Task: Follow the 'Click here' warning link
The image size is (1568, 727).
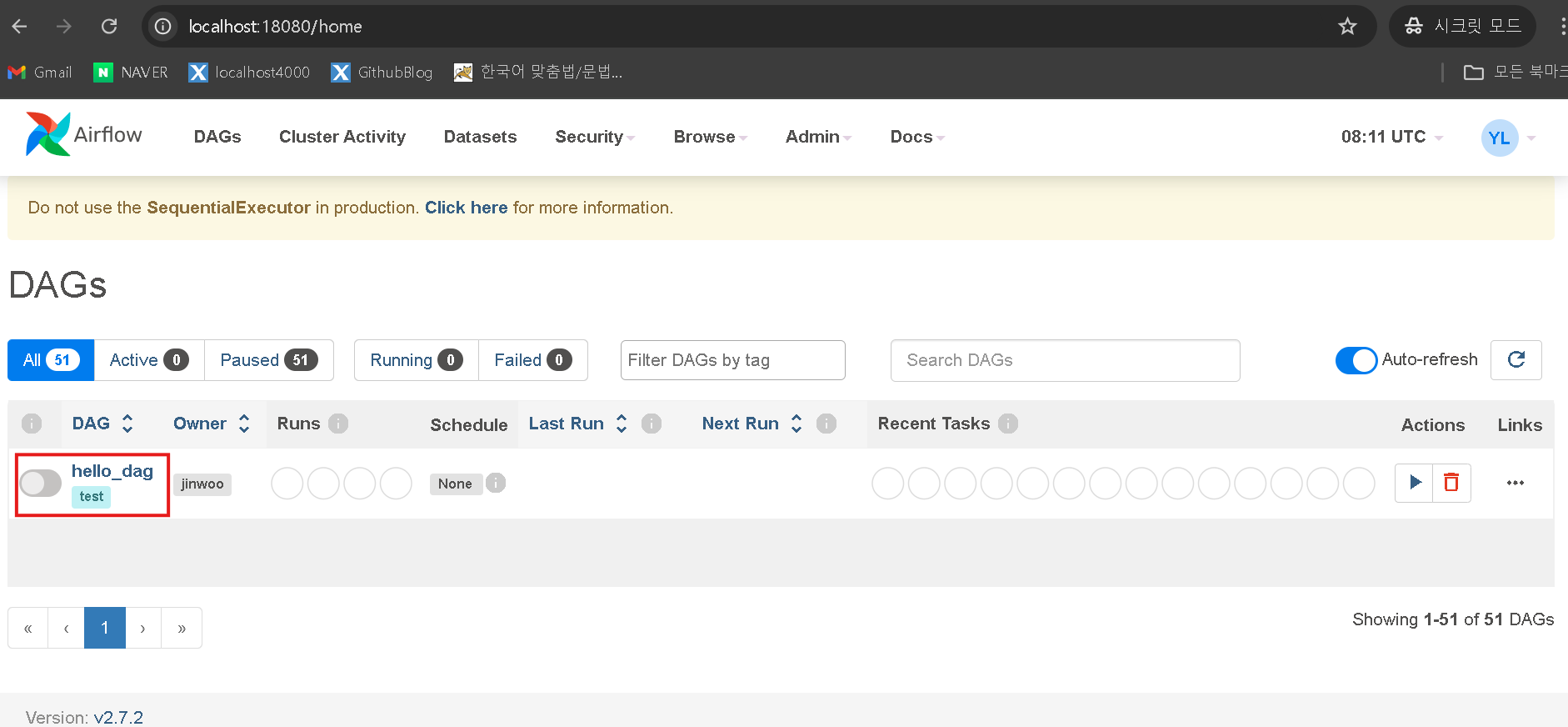Action: (x=466, y=208)
